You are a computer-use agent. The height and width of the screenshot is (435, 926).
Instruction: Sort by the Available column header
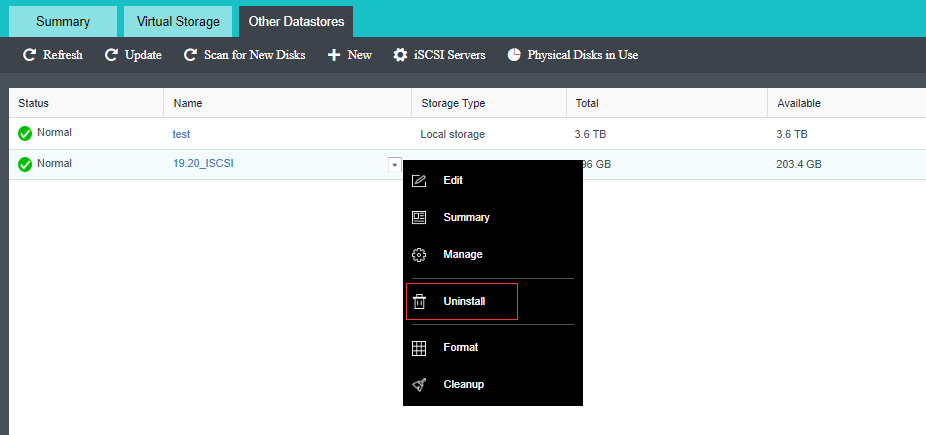[x=798, y=103]
